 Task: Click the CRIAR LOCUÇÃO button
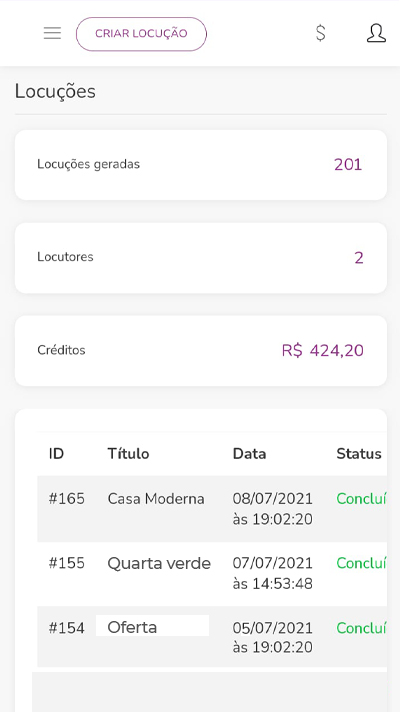pyautogui.click(x=141, y=34)
